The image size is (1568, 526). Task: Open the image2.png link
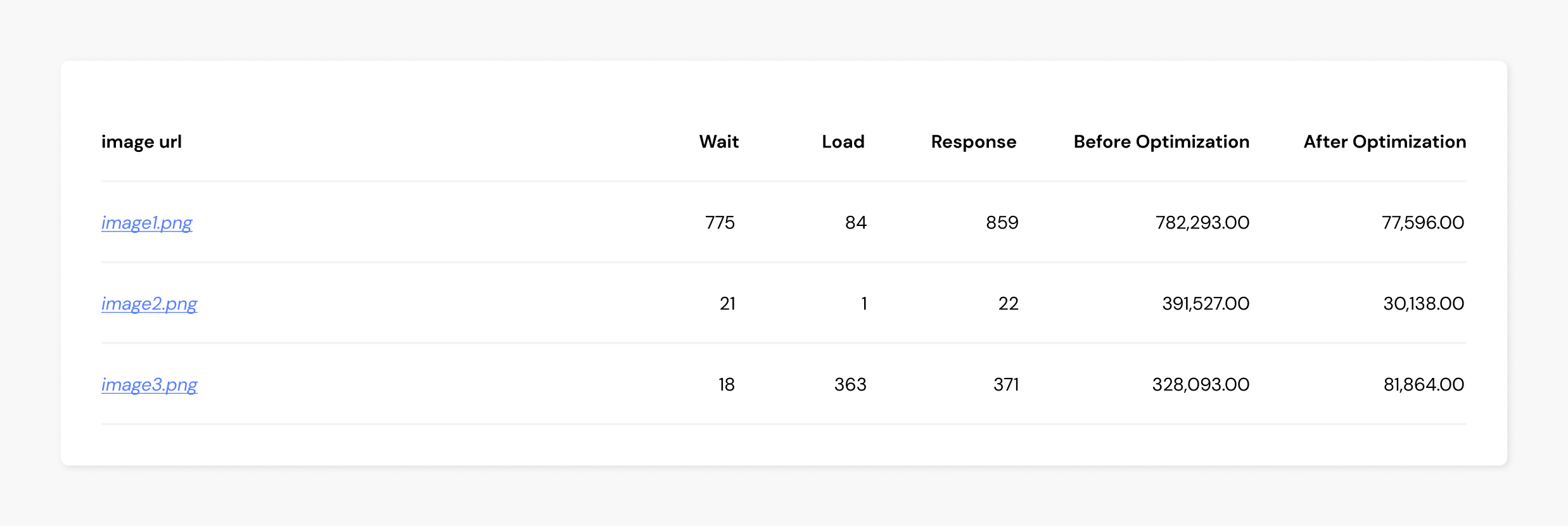click(x=150, y=304)
